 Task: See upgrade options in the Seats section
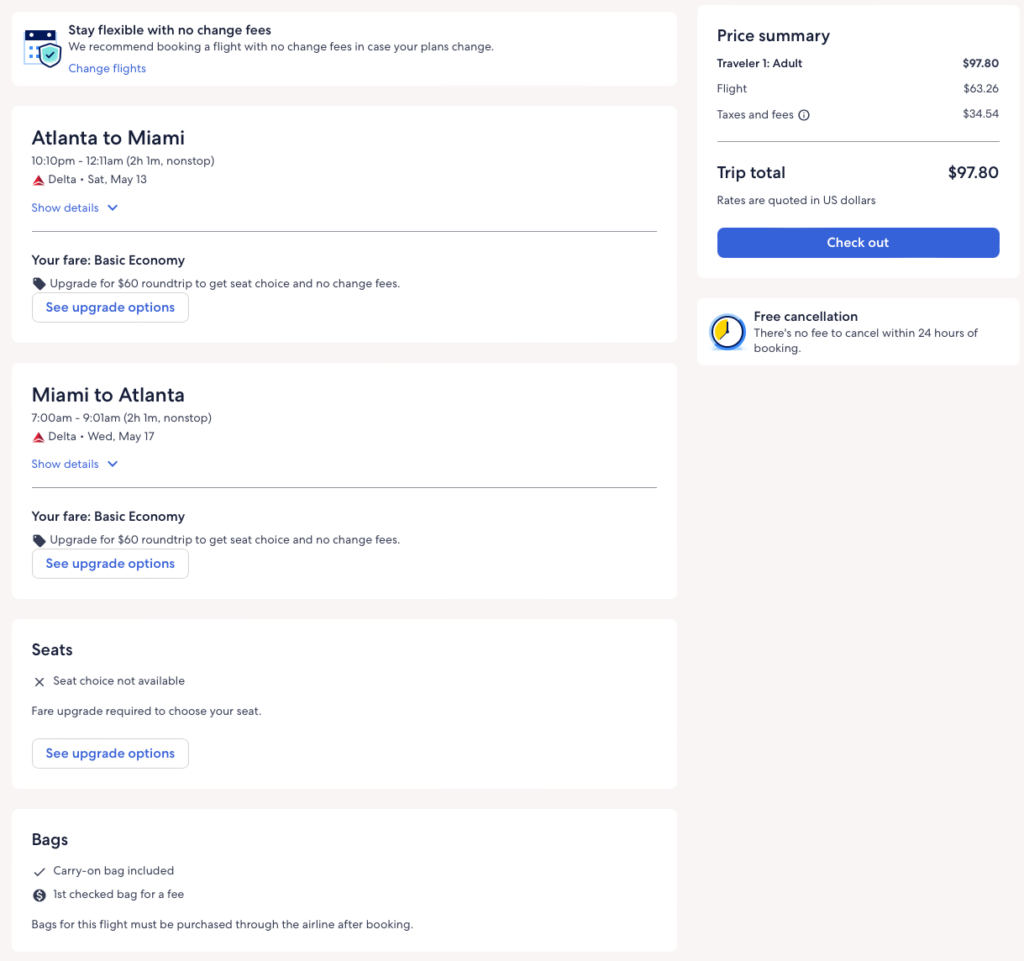110,753
